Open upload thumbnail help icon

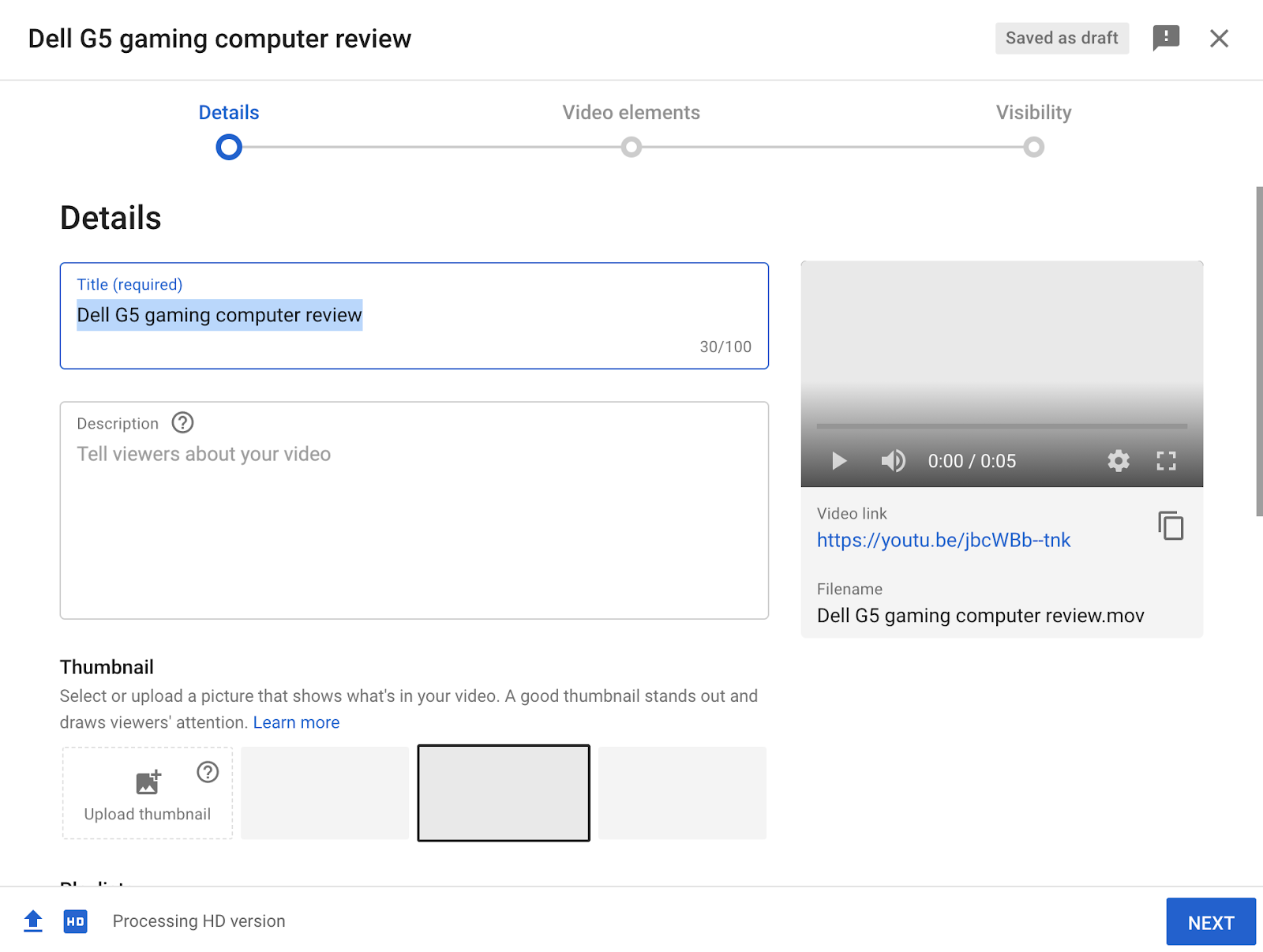tap(208, 772)
